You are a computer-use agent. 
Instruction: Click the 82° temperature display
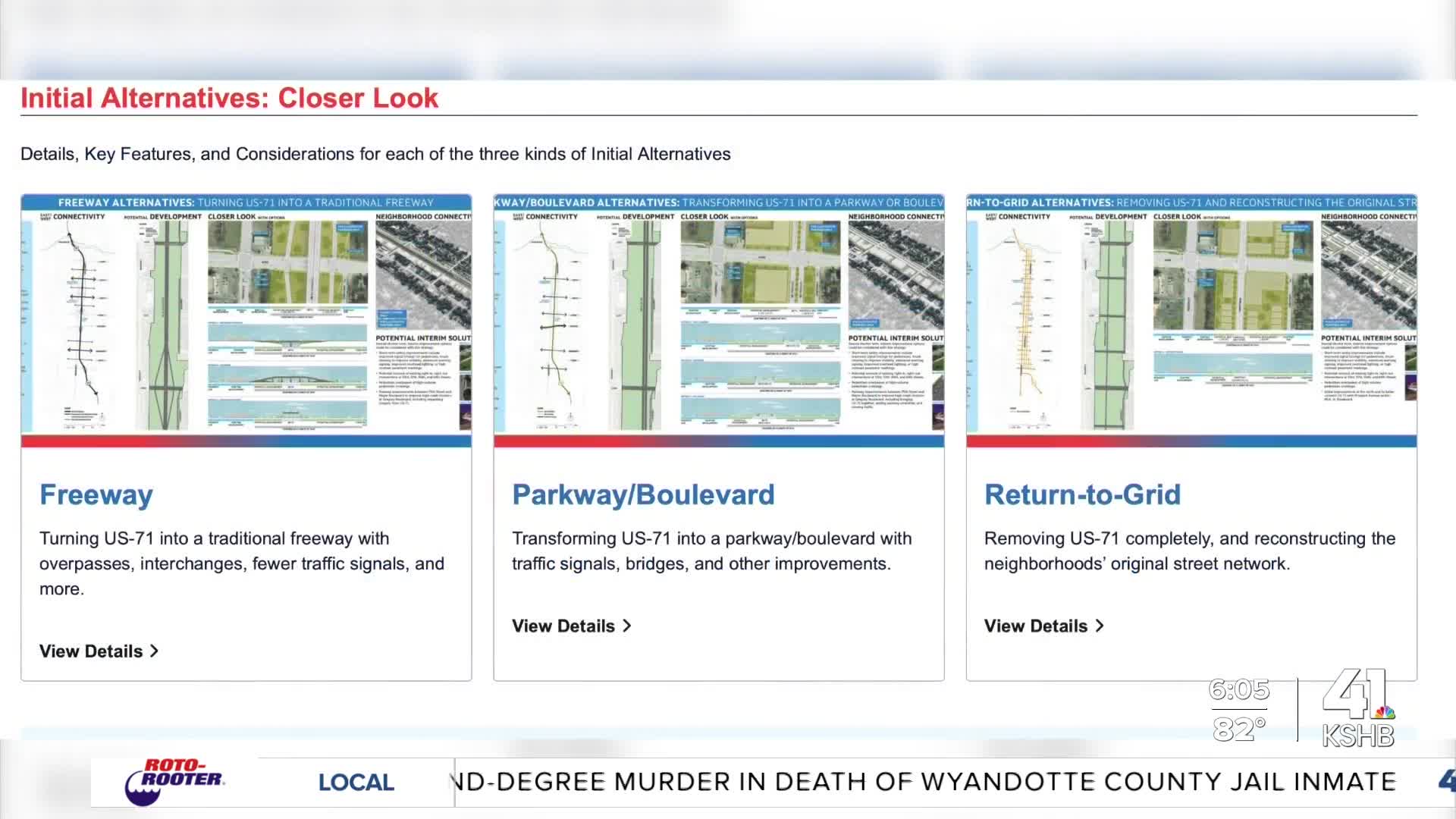pos(1238,730)
